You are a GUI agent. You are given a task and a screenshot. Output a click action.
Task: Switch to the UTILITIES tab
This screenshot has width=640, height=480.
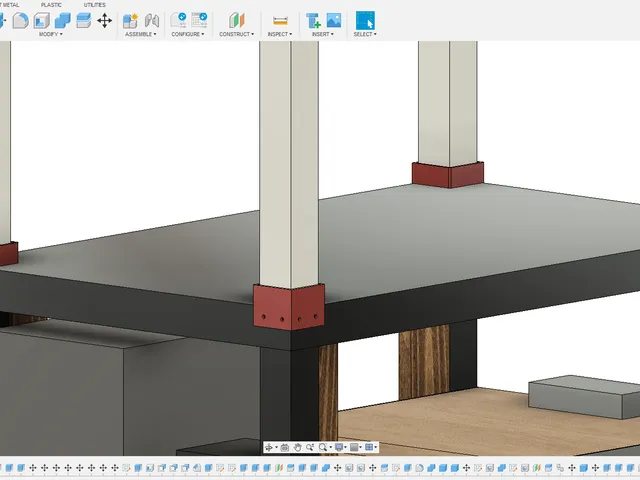(x=95, y=5)
